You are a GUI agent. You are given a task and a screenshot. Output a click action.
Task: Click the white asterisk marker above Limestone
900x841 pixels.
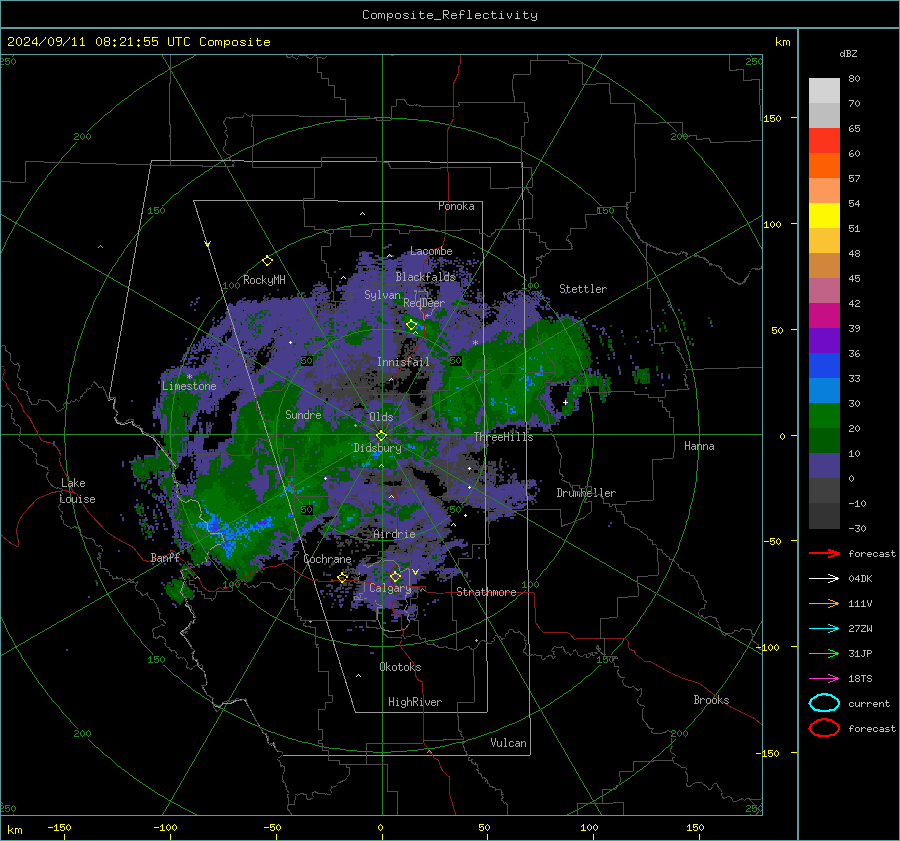[189, 377]
